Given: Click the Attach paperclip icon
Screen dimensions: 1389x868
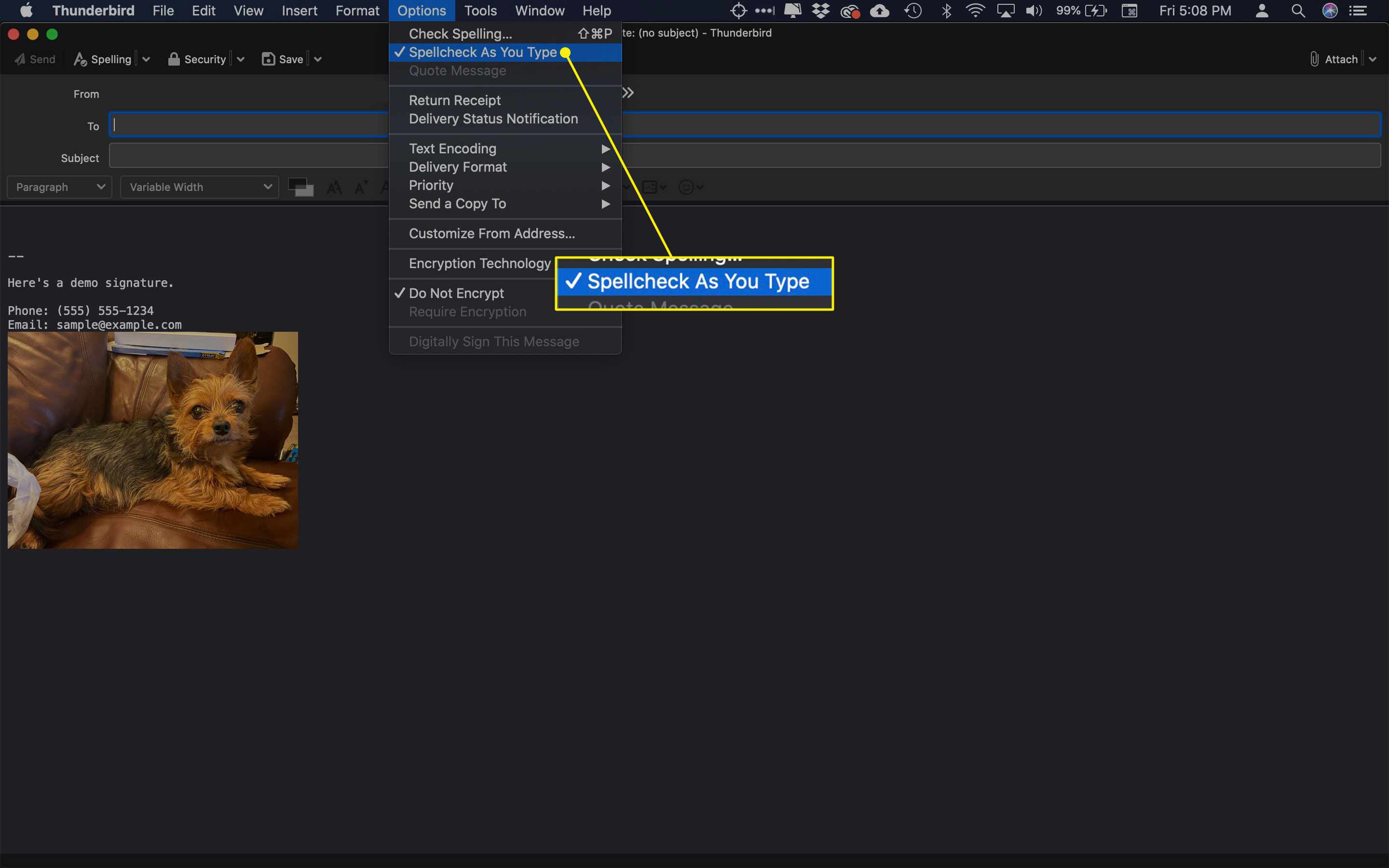Looking at the screenshot, I should (1314, 59).
